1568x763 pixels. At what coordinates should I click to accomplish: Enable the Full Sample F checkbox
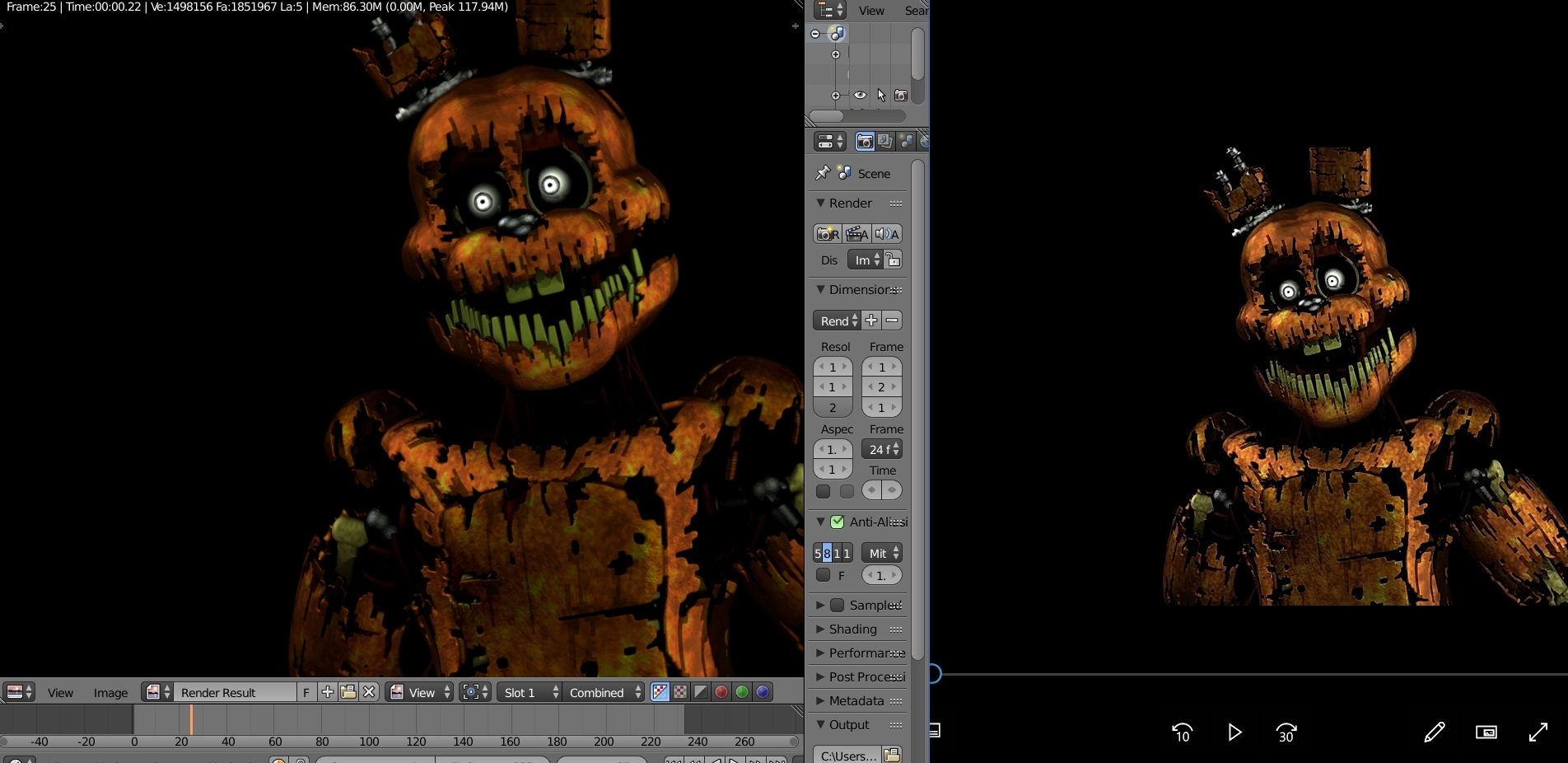tap(823, 575)
